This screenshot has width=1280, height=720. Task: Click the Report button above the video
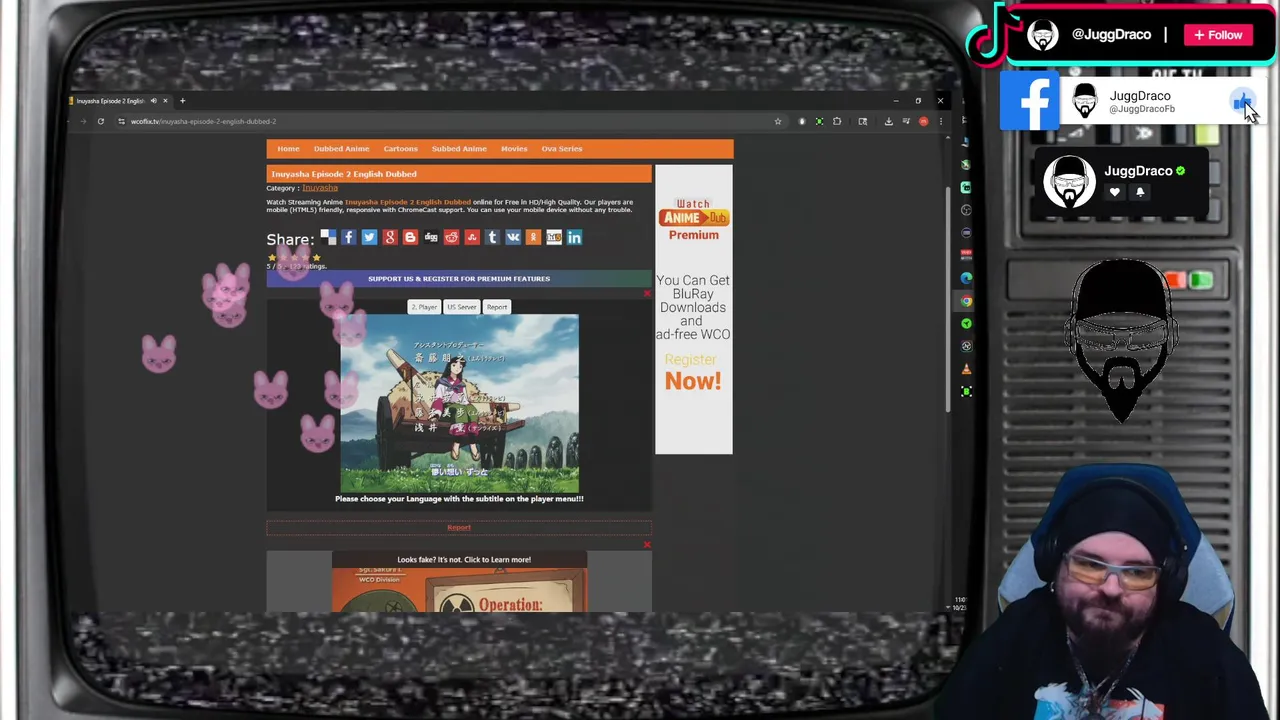pos(497,307)
